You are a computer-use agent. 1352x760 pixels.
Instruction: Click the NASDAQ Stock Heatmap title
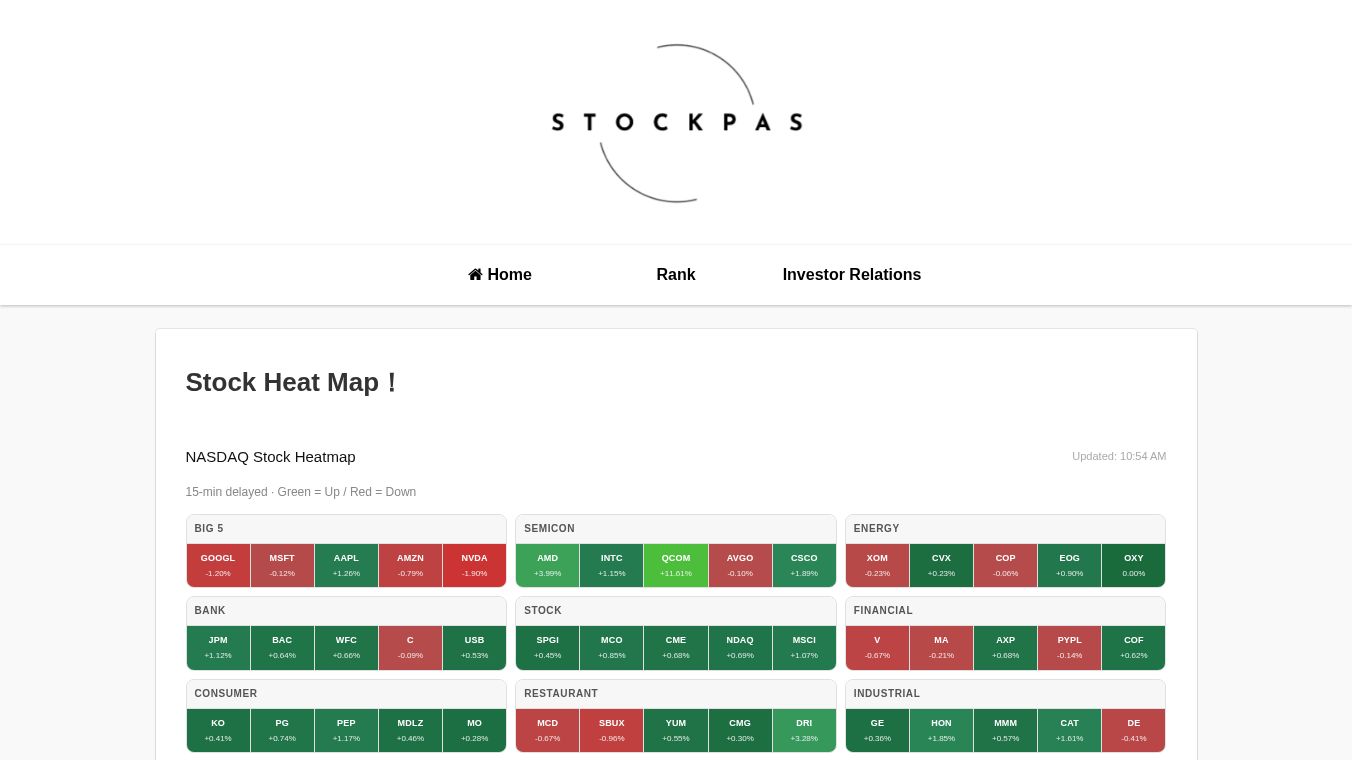(270, 457)
